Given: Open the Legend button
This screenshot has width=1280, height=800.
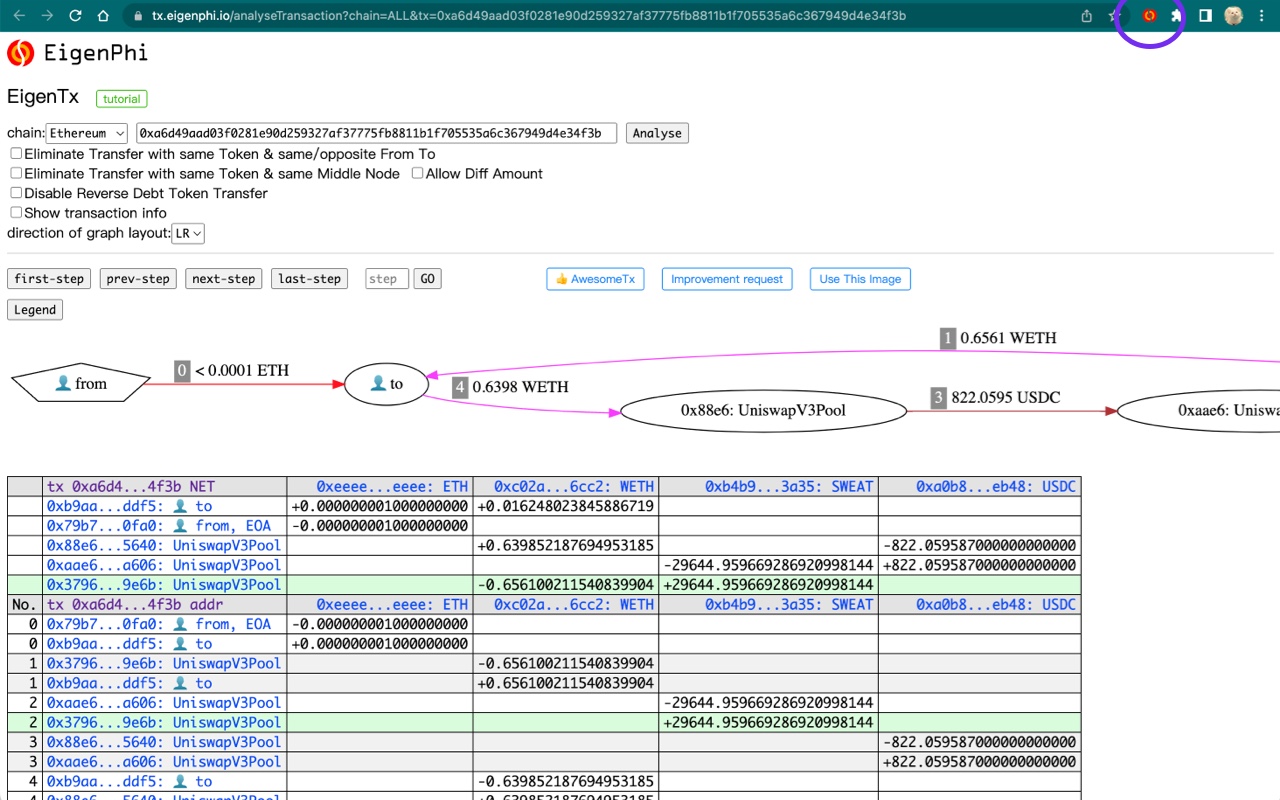Looking at the screenshot, I should (x=35, y=310).
